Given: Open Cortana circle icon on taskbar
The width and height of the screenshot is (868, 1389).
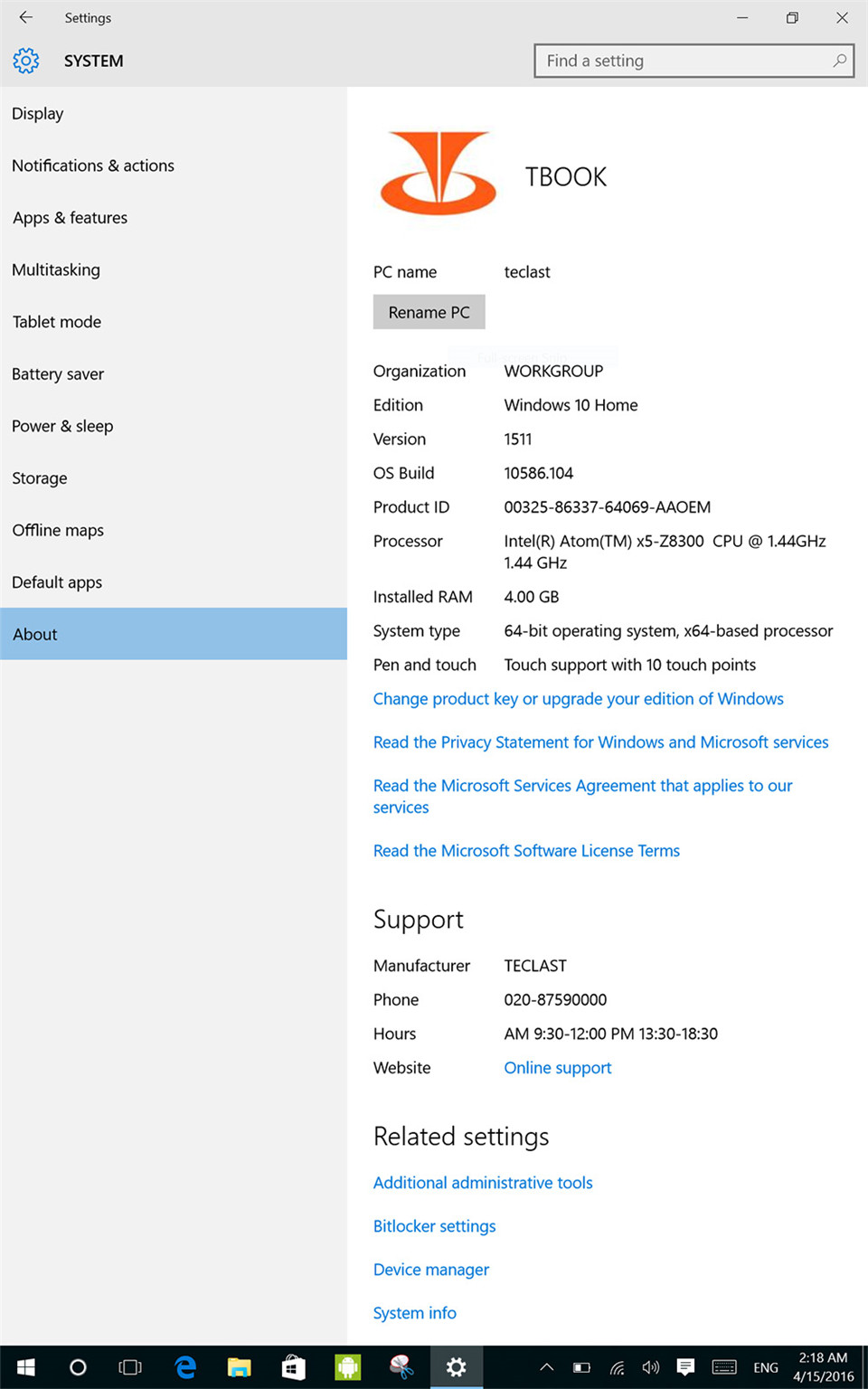Looking at the screenshot, I should pos(78,1367).
